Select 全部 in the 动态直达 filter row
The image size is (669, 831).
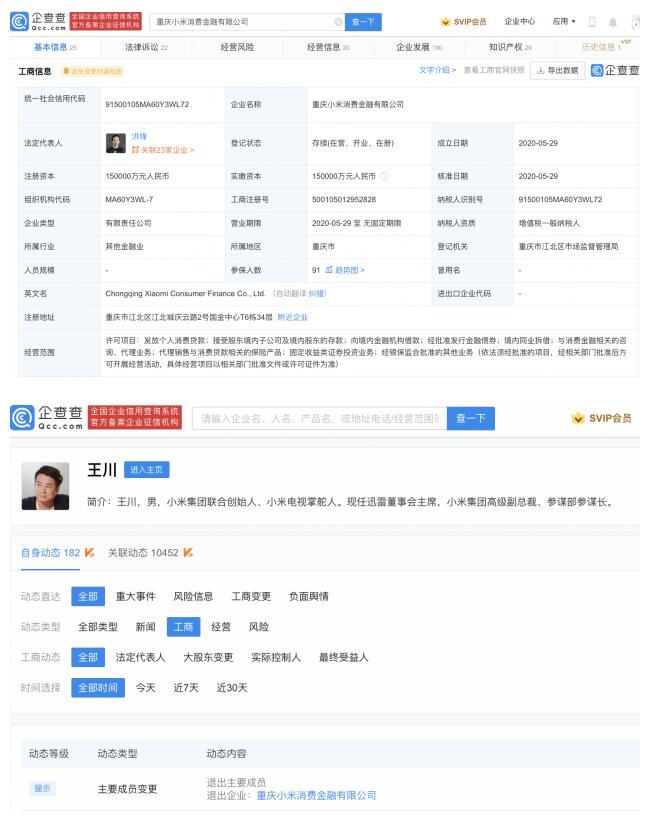coord(88,596)
